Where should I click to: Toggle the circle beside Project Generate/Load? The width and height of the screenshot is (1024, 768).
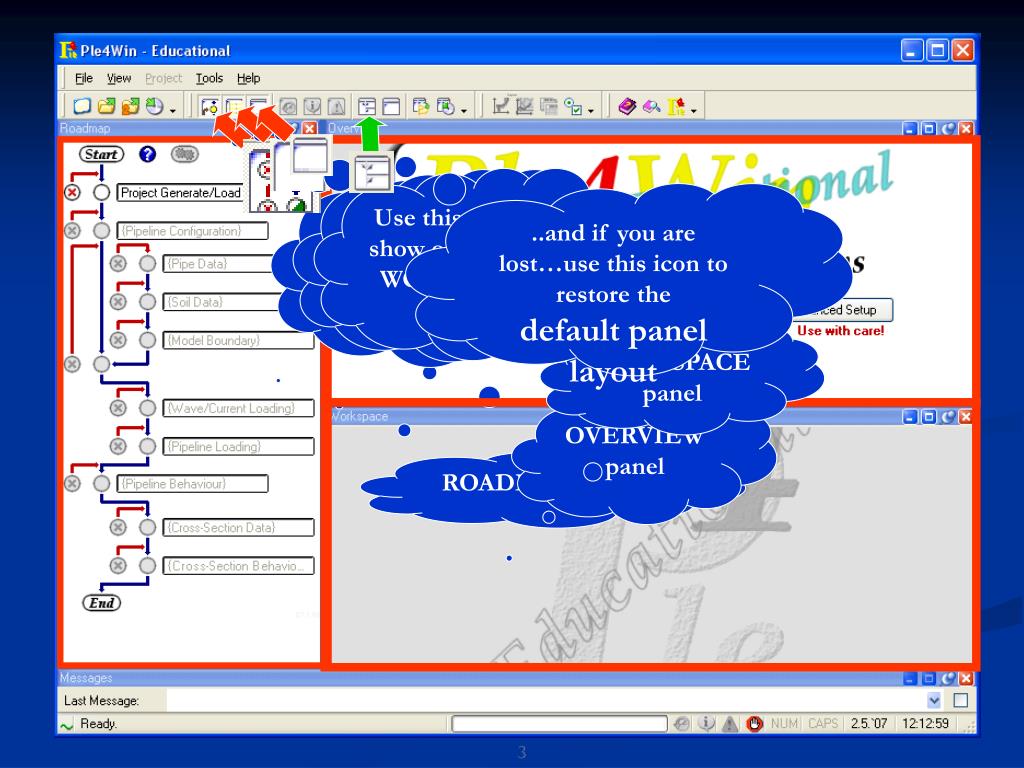pyautogui.click(x=101, y=193)
